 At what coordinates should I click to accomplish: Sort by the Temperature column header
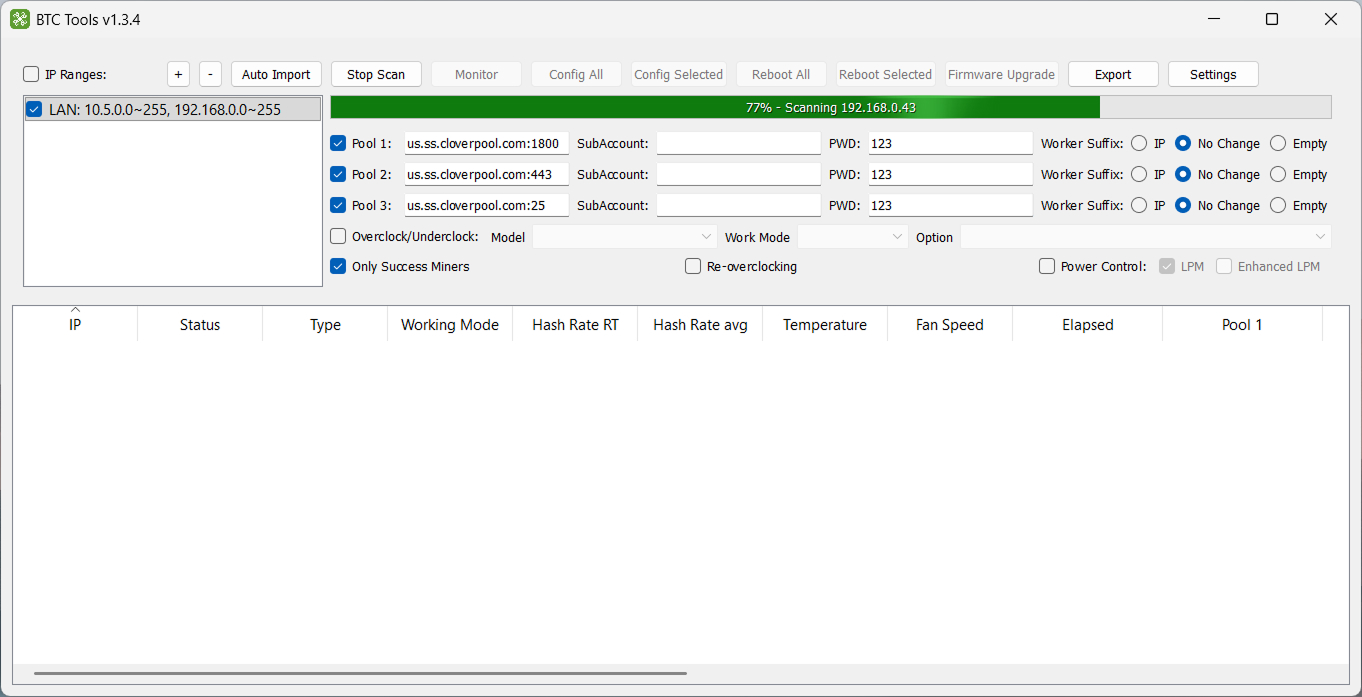coord(825,325)
